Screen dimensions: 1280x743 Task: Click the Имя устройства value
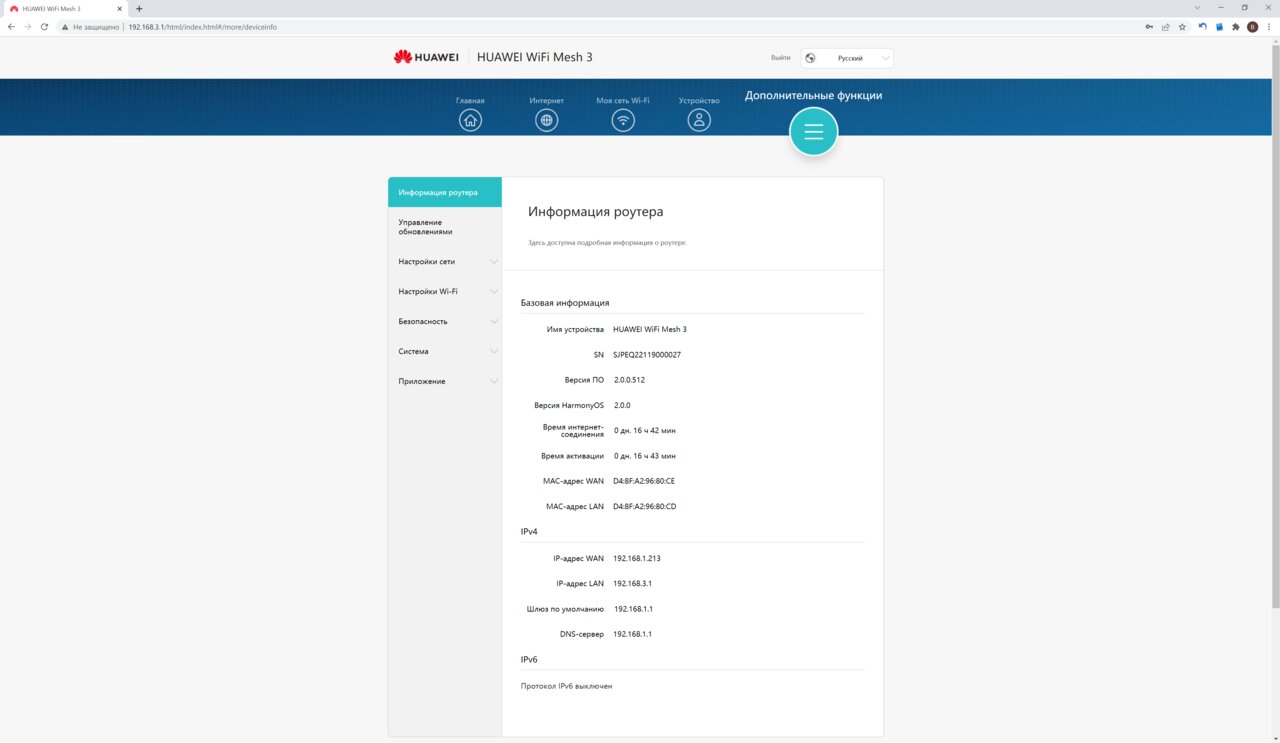[650, 329]
